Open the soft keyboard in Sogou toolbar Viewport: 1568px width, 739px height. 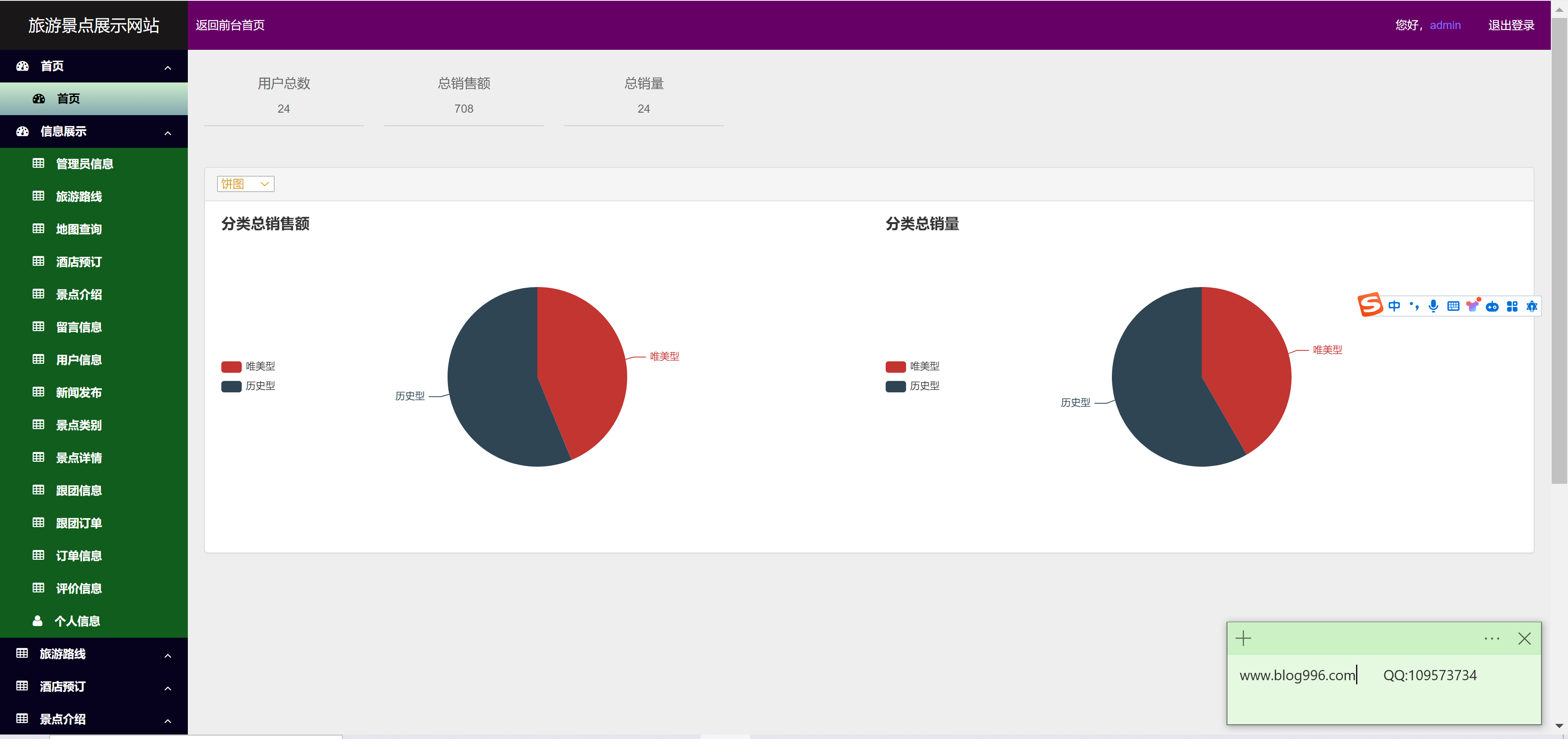point(1454,306)
